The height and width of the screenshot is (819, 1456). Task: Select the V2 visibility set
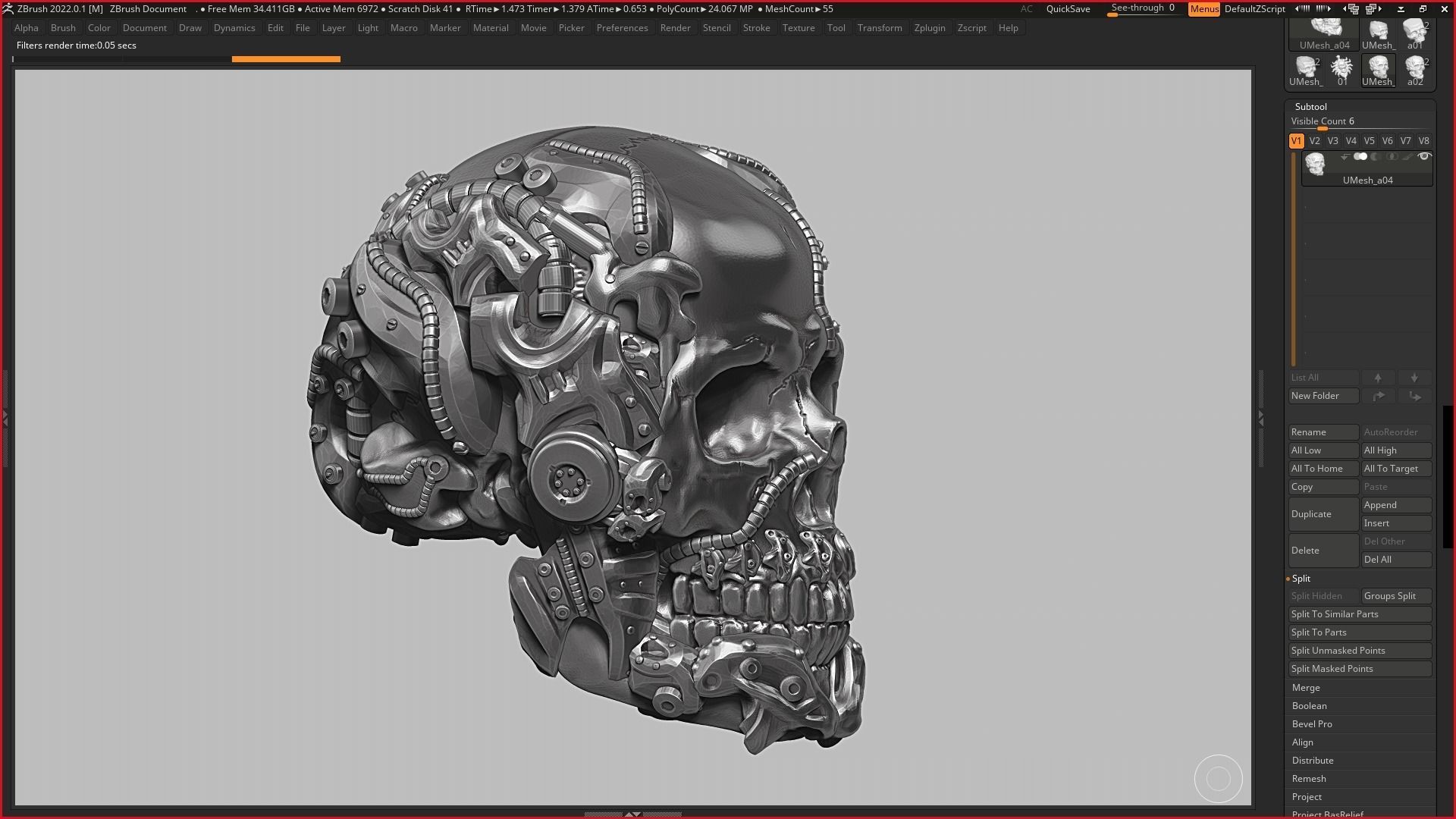[x=1314, y=141]
